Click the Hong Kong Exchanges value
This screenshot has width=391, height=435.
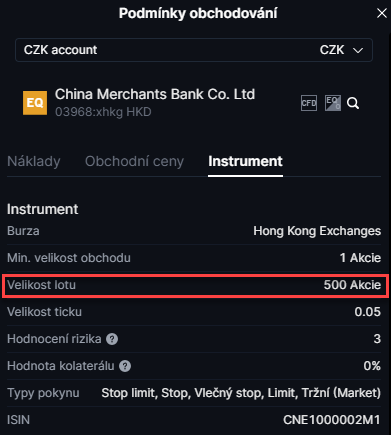point(317,231)
